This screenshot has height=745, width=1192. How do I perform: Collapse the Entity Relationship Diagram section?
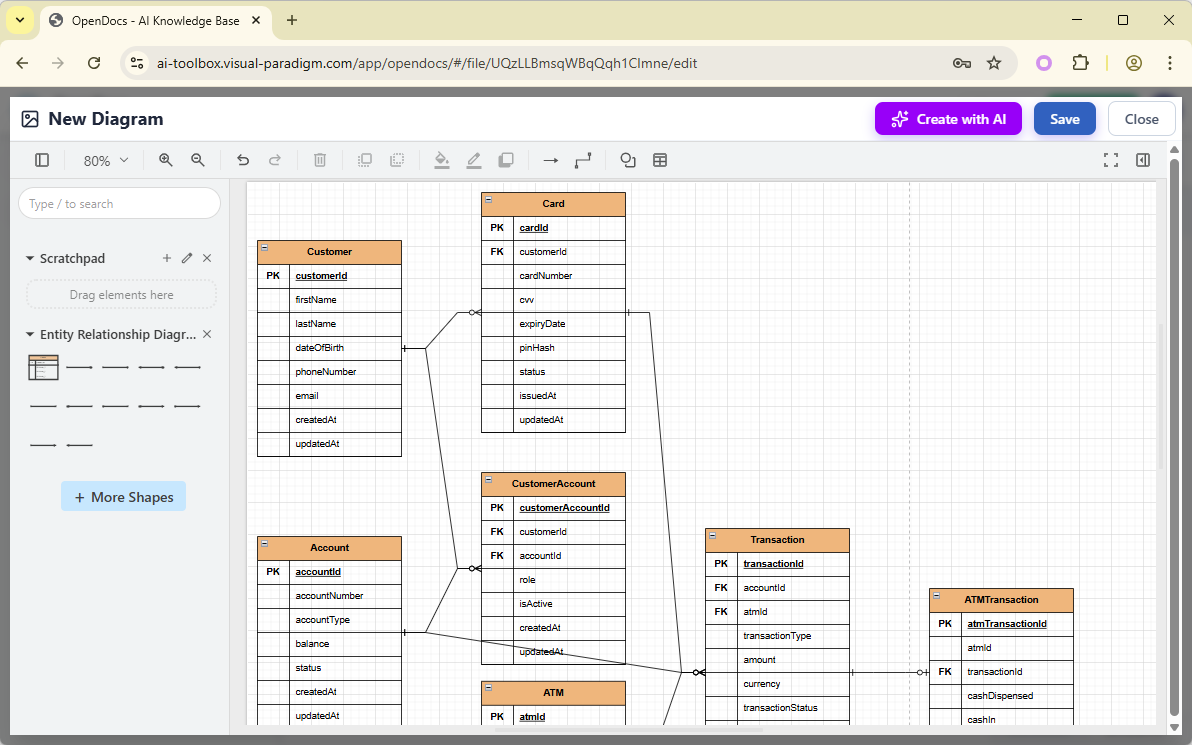[x=29, y=334]
